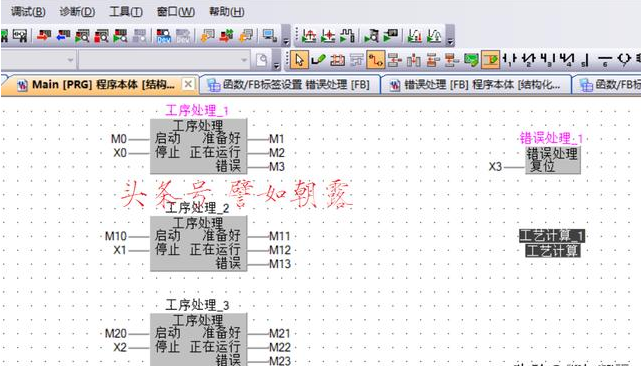Click output variable M3
Viewport: 643px width, 366px height.
coord(277,167)
